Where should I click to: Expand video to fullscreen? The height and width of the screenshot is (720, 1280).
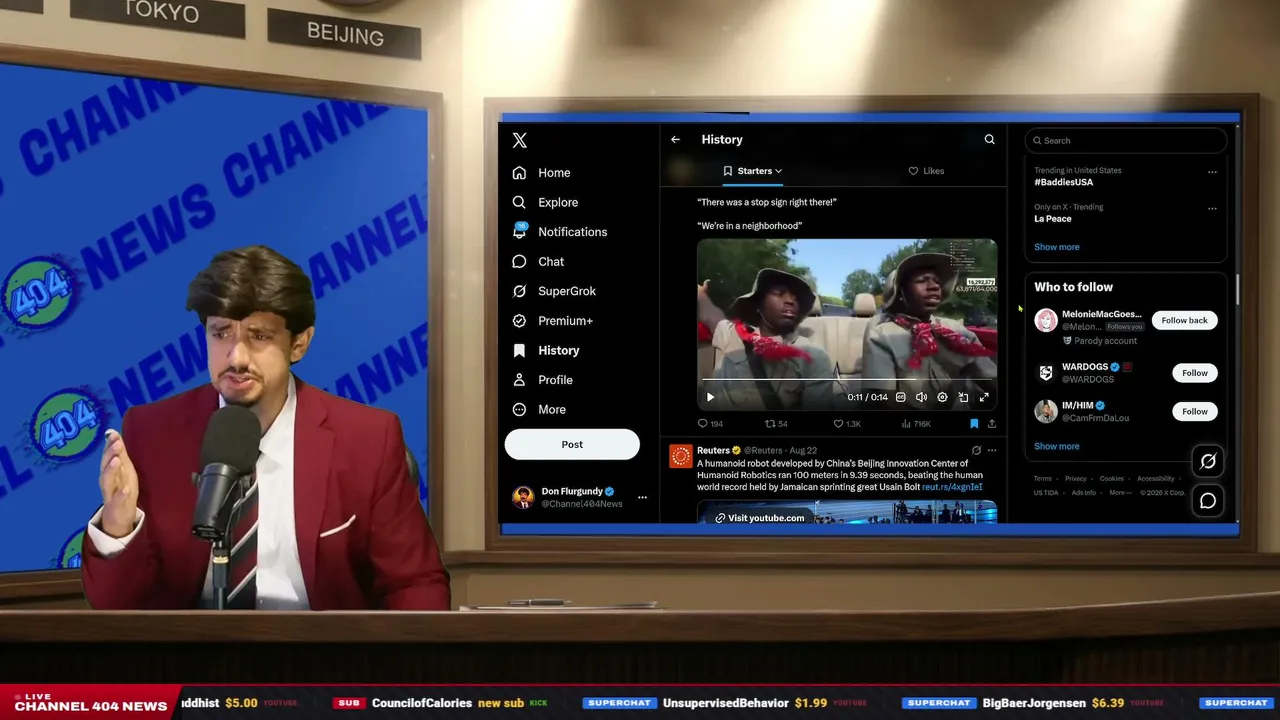(x=984, y=397)
